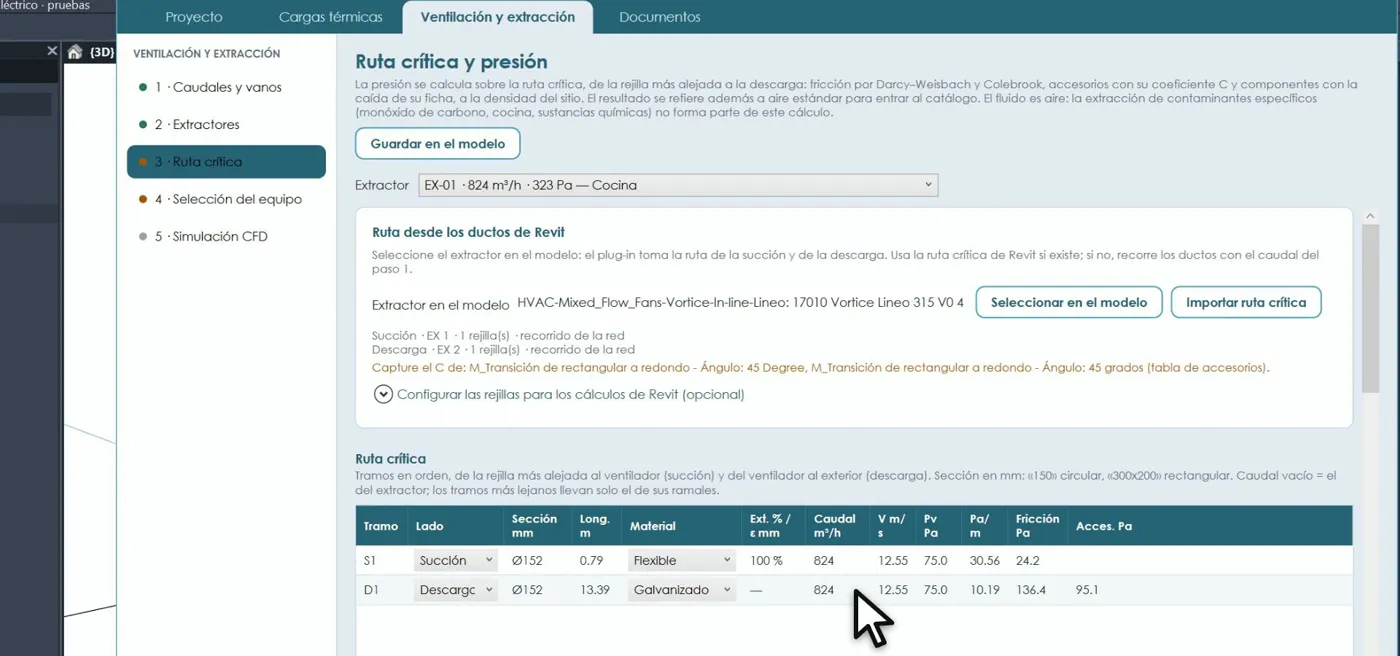Click the Sección Ø152 cell in row D1

527,590
